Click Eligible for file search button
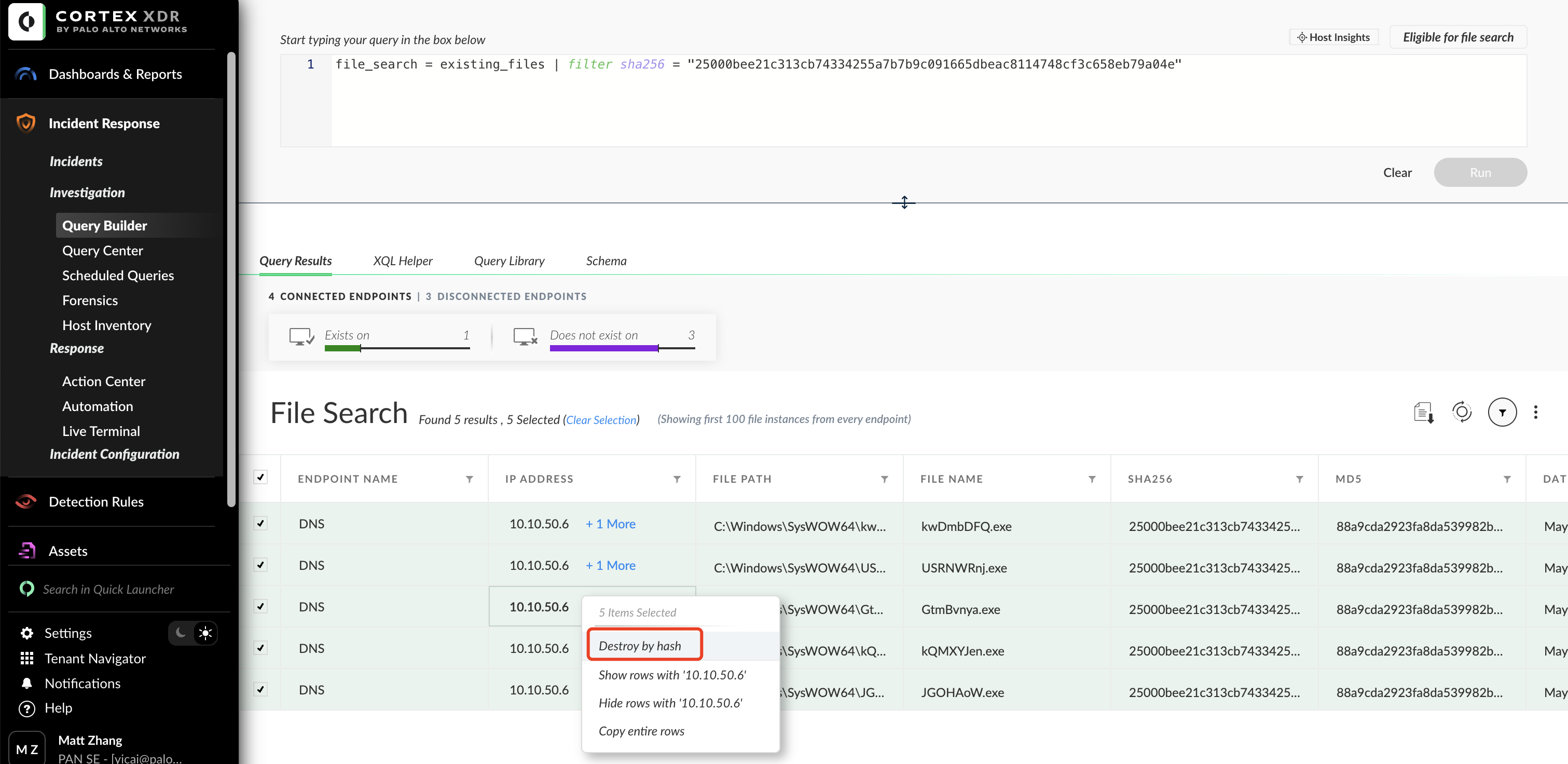The height and width of the screenshot is (764, 1568). pos(1459,38)
